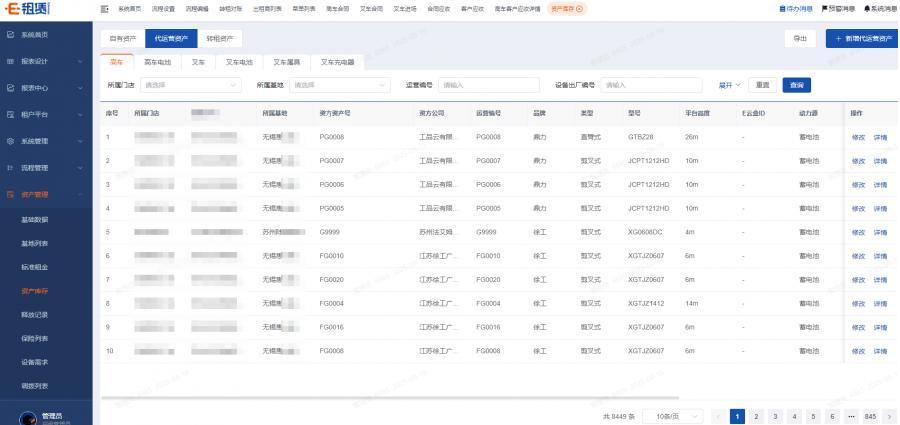Open the 10条/页 page size dropdown
Image resolution: width=900 pixels, height=425 pixels.
point(677,415)
